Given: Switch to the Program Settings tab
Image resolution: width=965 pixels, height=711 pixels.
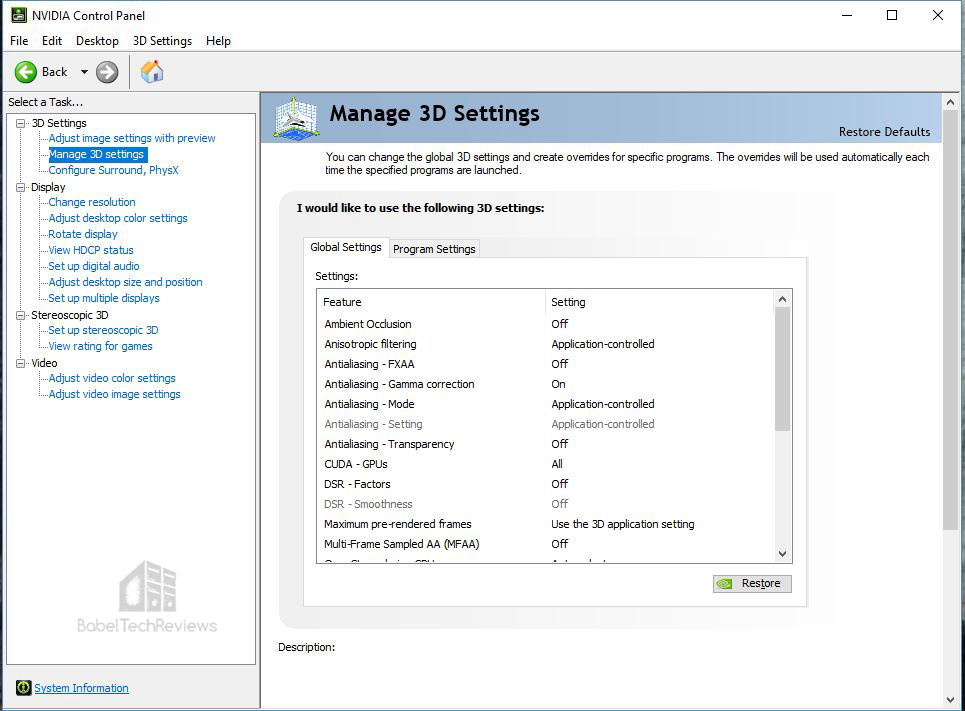Looking at the screenshot, I should pos(434,249).
